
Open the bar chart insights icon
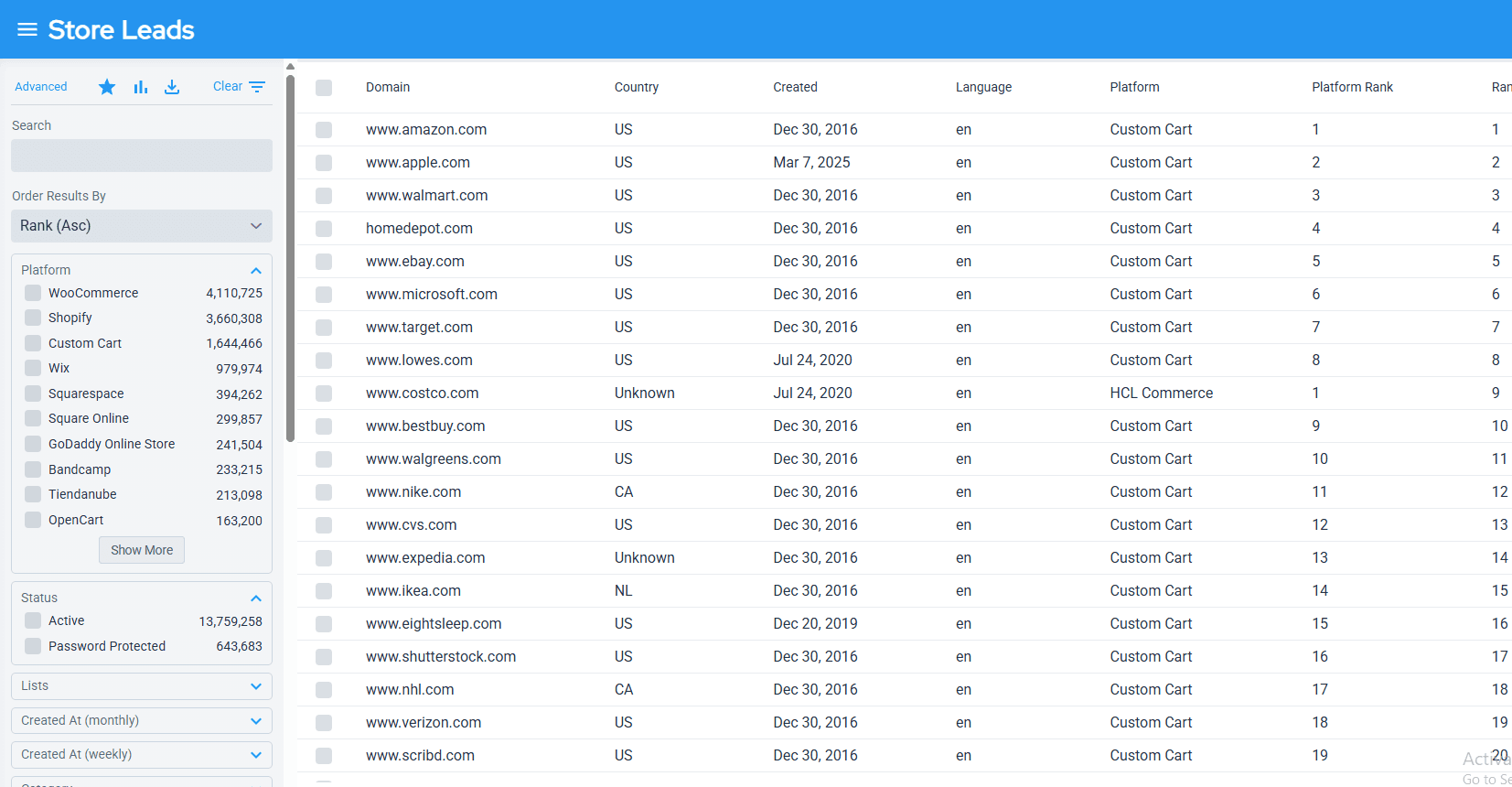point(140,87)
